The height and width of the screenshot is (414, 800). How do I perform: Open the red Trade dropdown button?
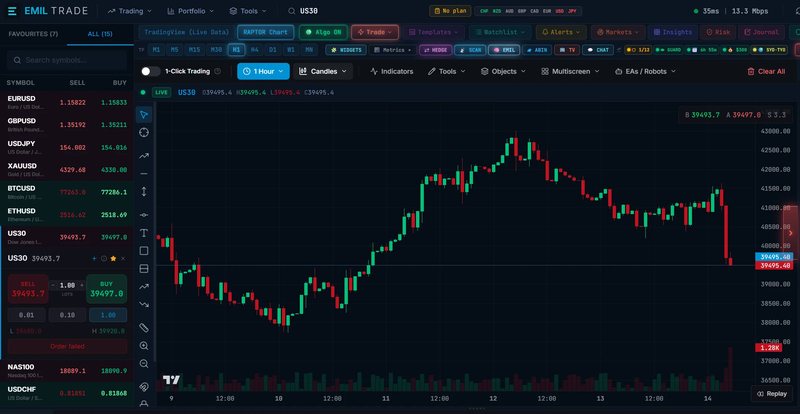374,32
